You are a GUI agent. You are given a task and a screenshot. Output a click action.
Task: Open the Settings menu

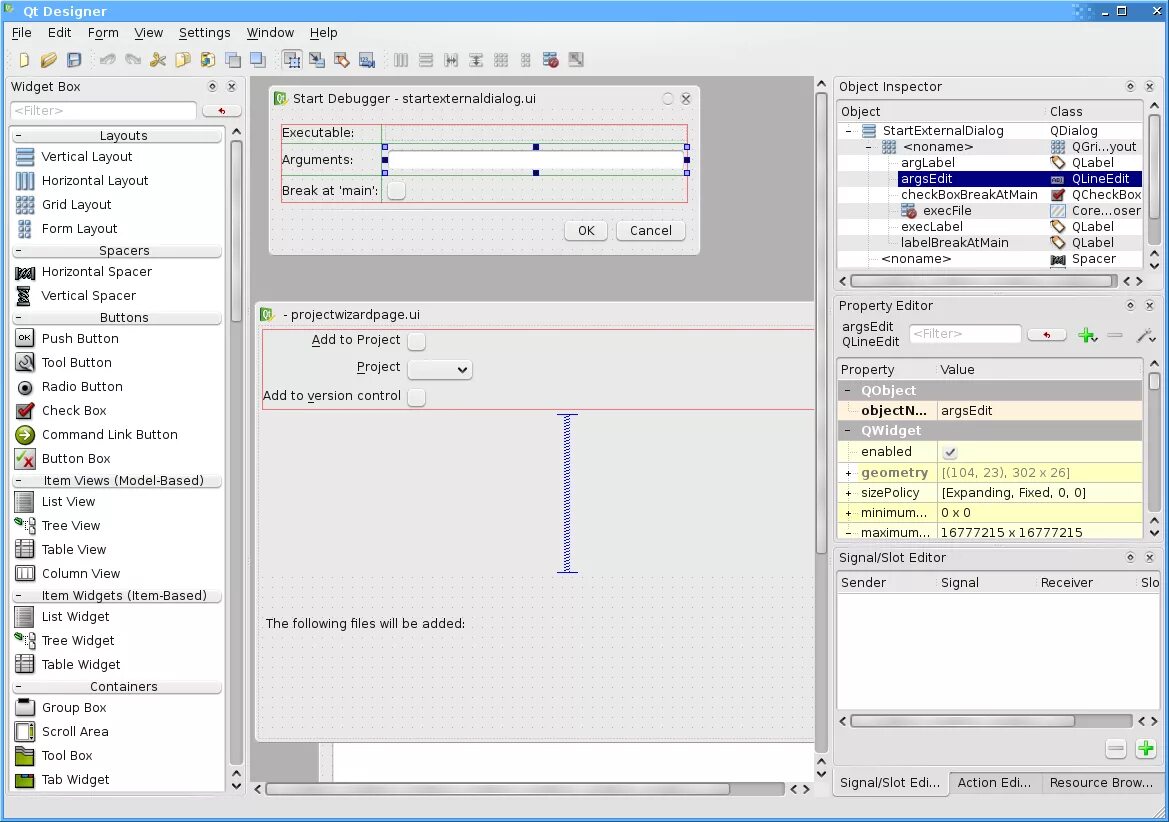click(x=204, y=33)
